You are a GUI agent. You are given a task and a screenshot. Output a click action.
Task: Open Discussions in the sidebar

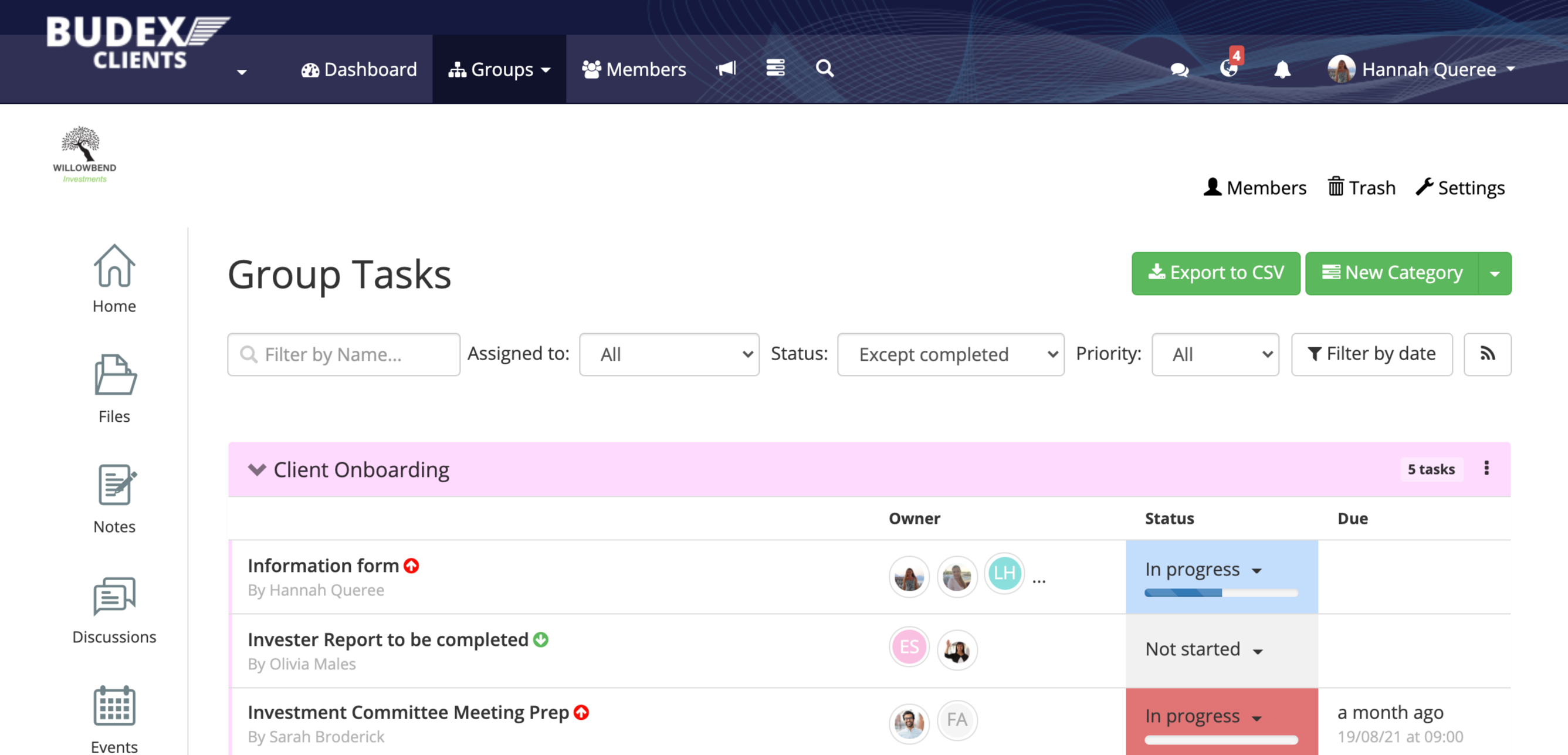(114, 610)
